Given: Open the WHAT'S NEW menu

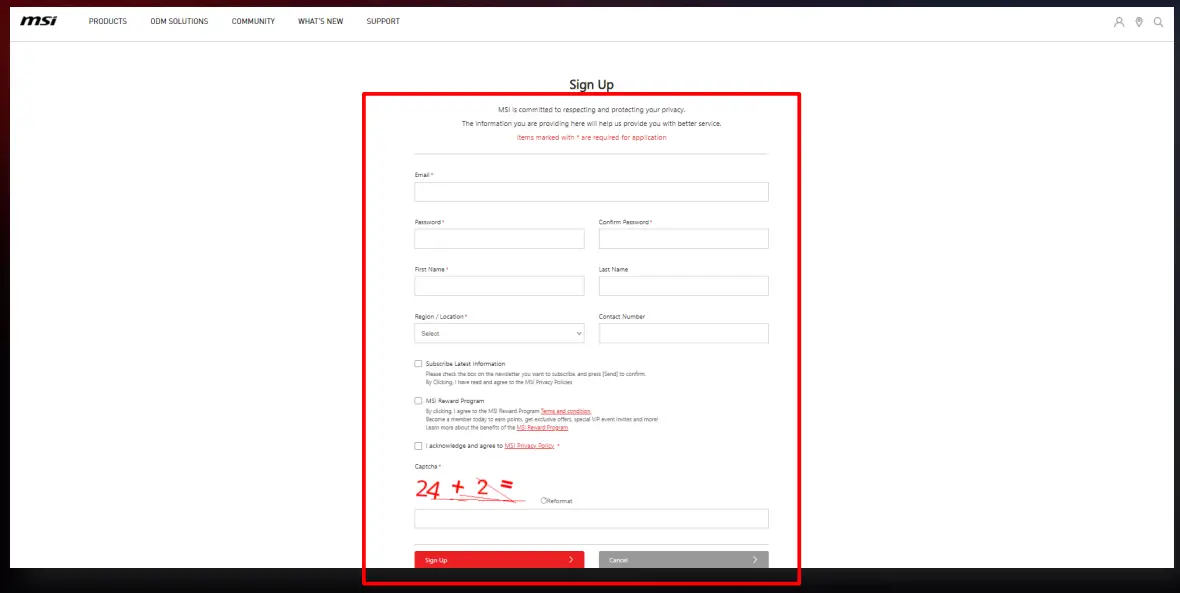Looking at the screenshot, I should (x=321, y=21).
